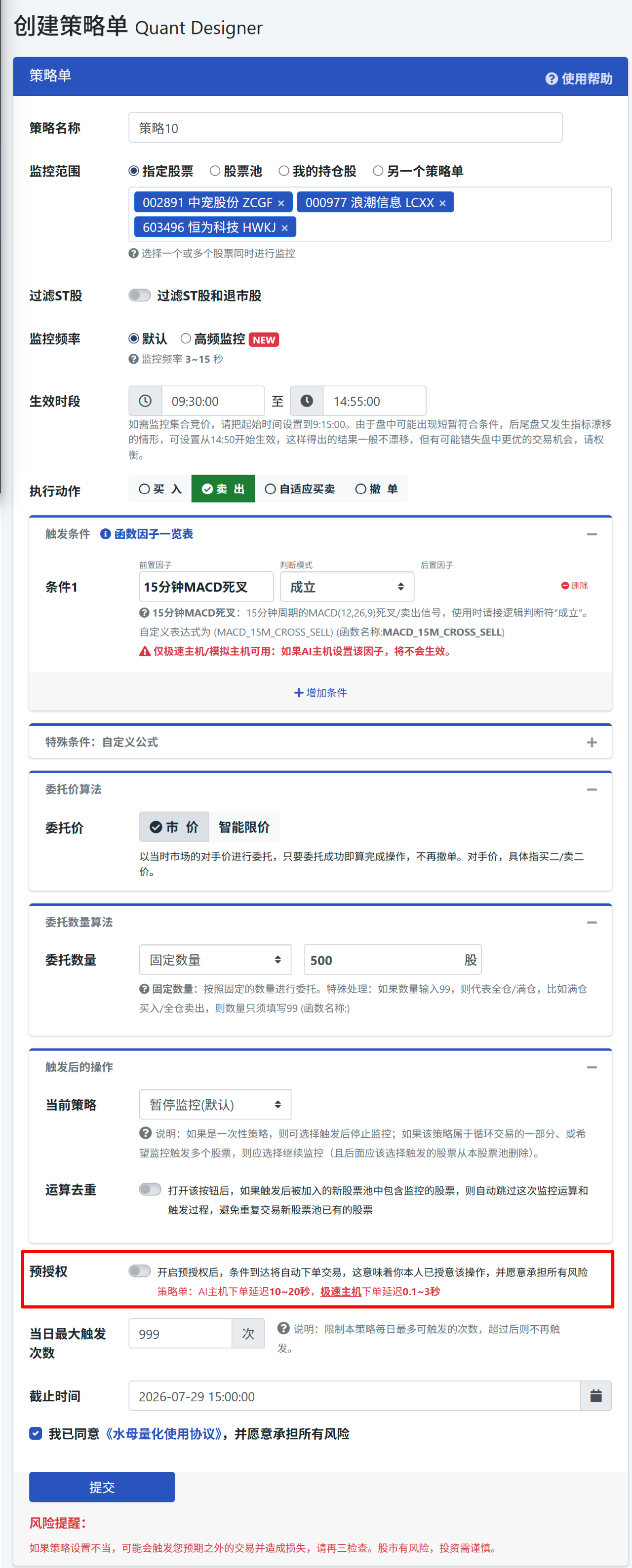This screenshot has width=632, height=1568.
Task: Click hint icon before 说明：如果是一次性策略
Action: 145,1133
